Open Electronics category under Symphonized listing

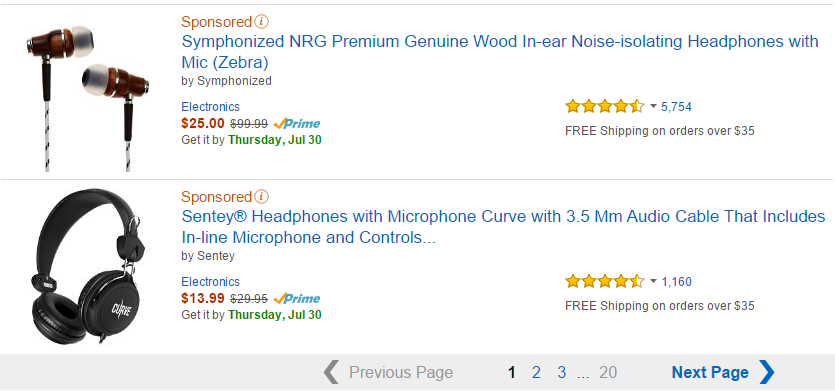click(x=210, y=107)
